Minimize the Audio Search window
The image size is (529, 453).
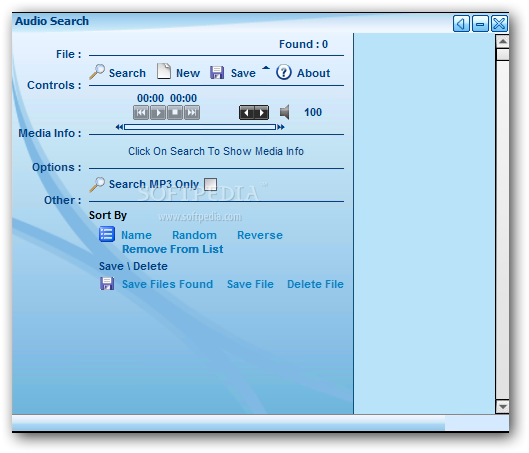pyautogui.click(x=480, y=24)
